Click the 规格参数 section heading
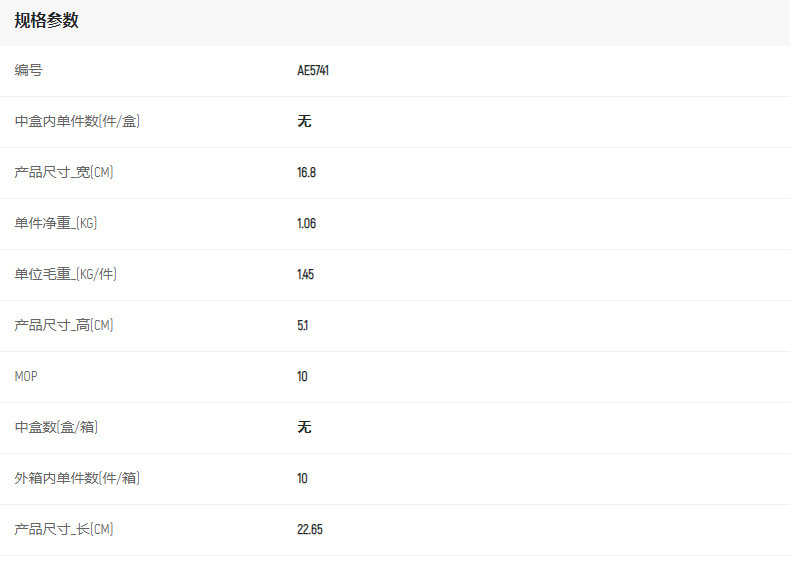790x563 pixels. click(x=47, y=21)
